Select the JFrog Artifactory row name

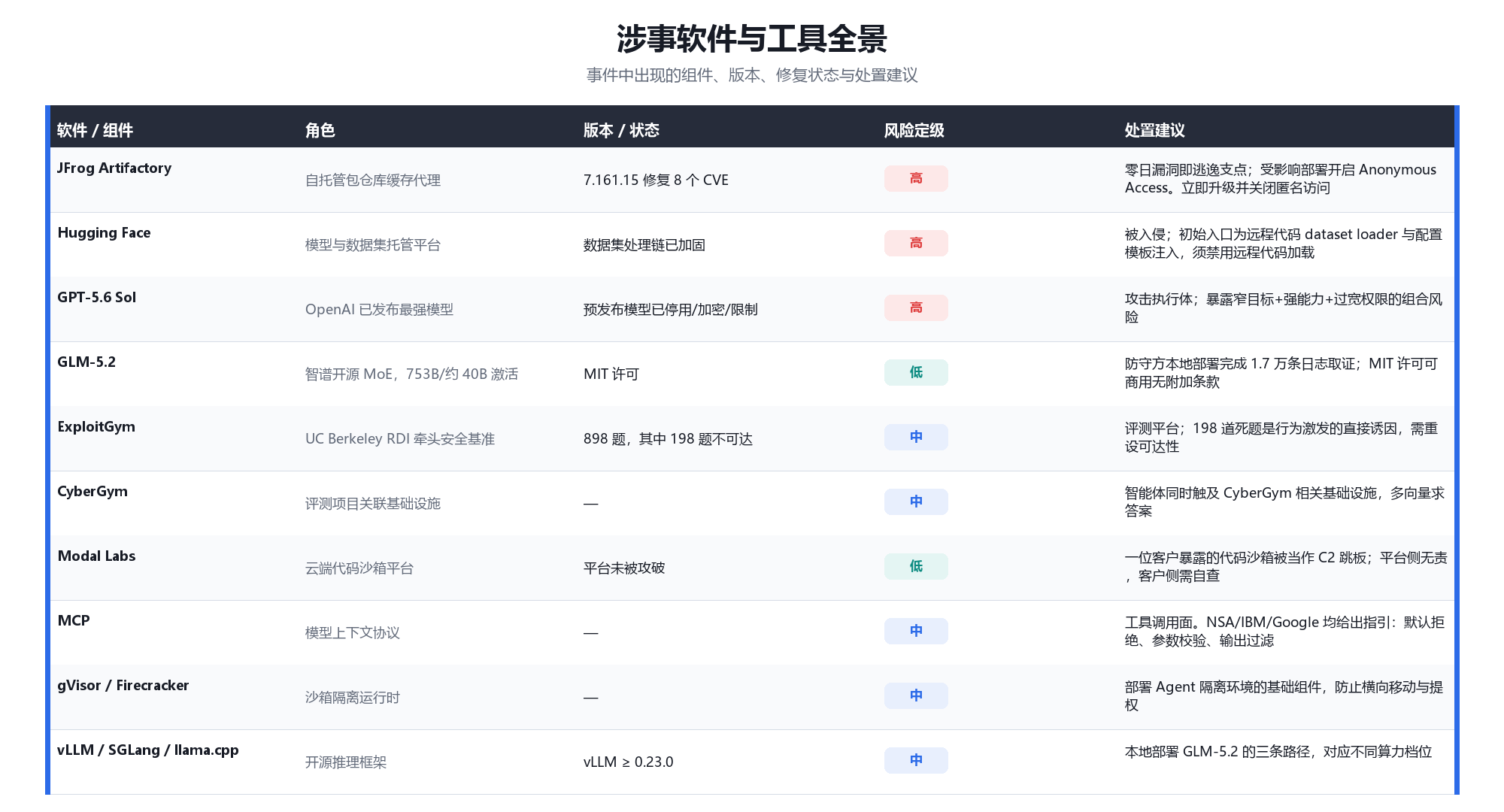click(x=114, y=168)
